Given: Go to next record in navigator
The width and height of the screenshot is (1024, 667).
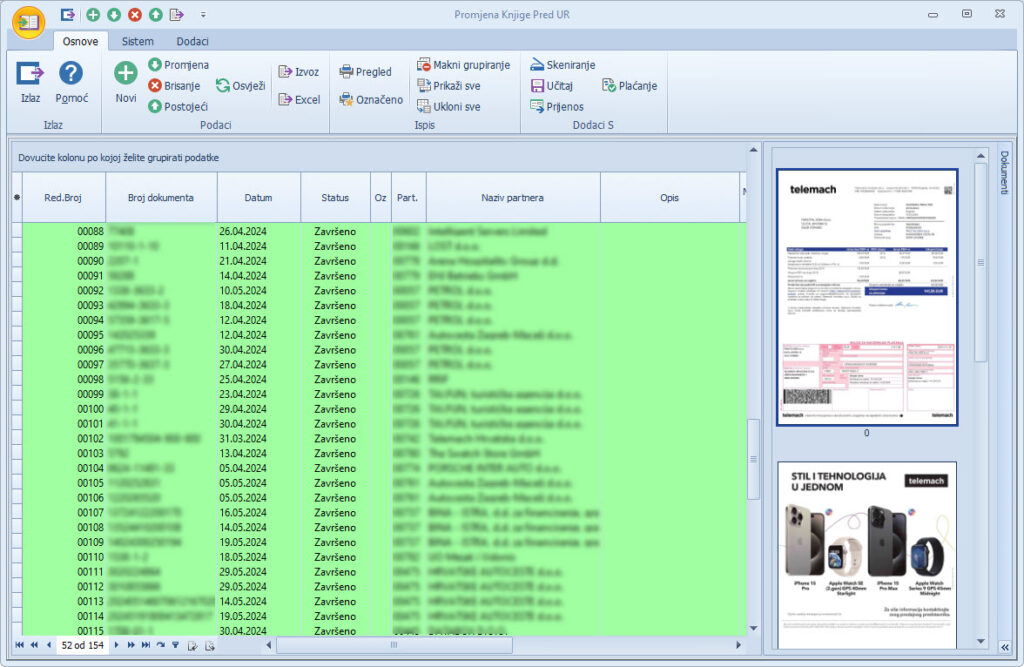Looking at the screenshot, I should 116,646.
